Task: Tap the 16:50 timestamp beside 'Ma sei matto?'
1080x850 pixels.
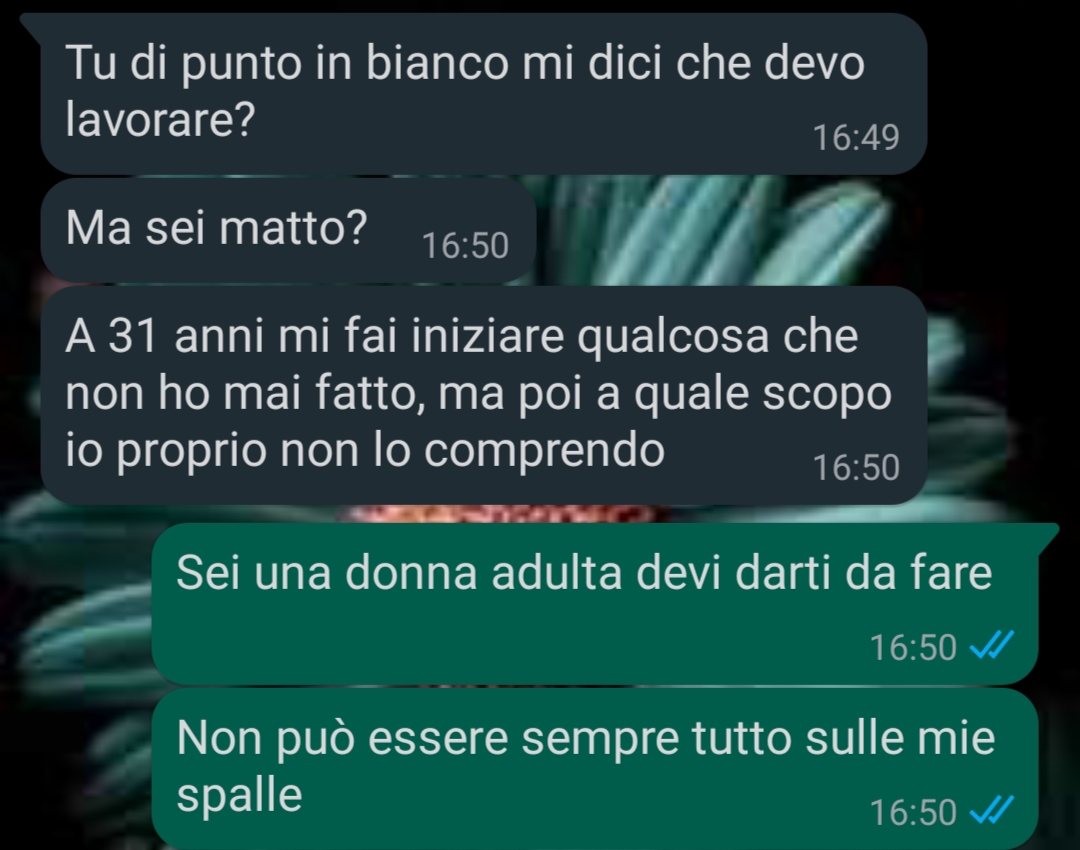Action: pyautogui.click(x=465, y=245)
